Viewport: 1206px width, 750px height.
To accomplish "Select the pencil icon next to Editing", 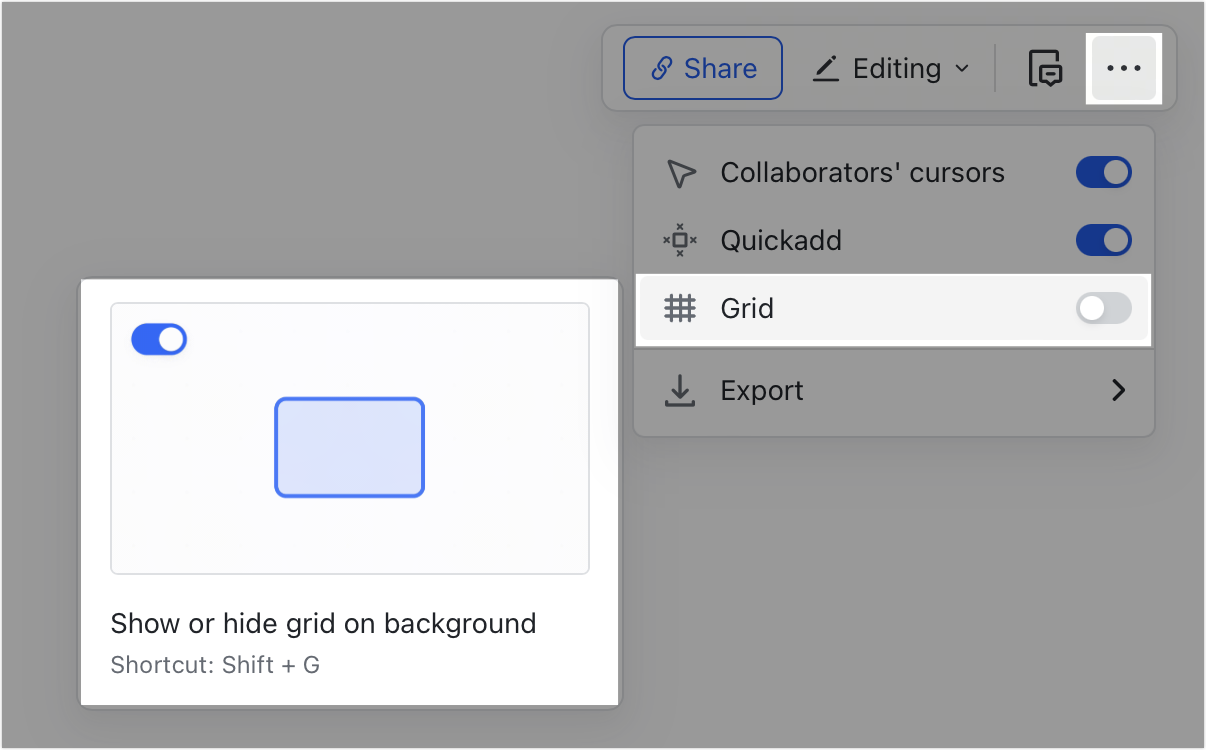I will pyautogui.click(x=826, y=68).
